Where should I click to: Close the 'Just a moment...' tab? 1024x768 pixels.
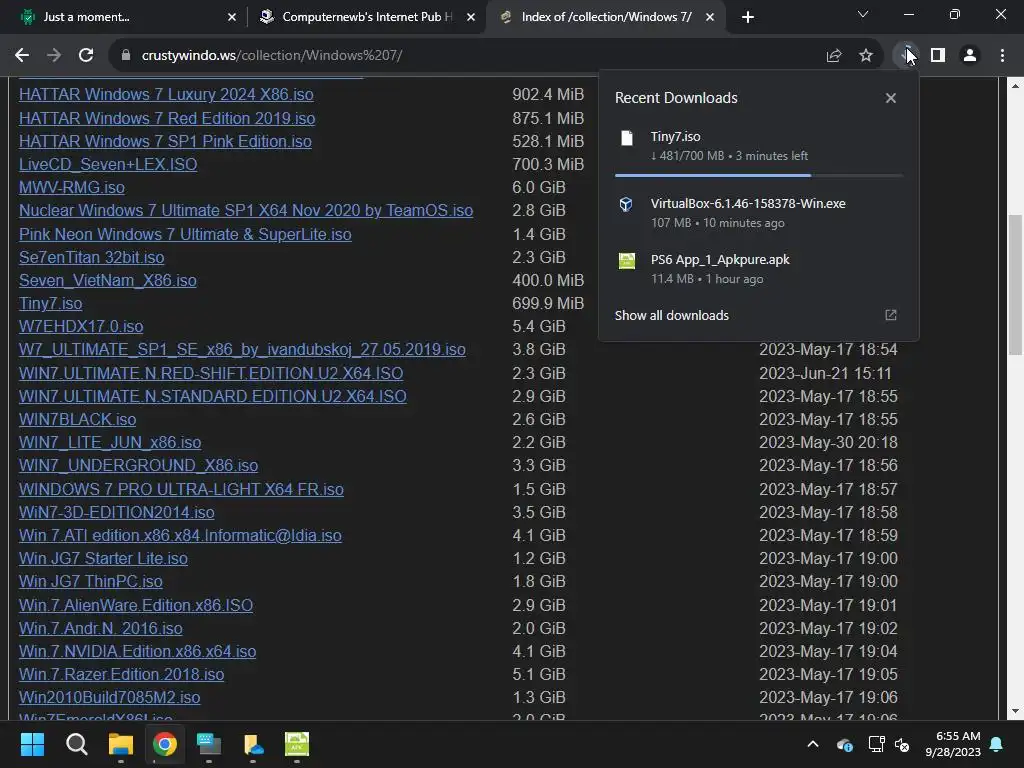click(x=232, y=17)
